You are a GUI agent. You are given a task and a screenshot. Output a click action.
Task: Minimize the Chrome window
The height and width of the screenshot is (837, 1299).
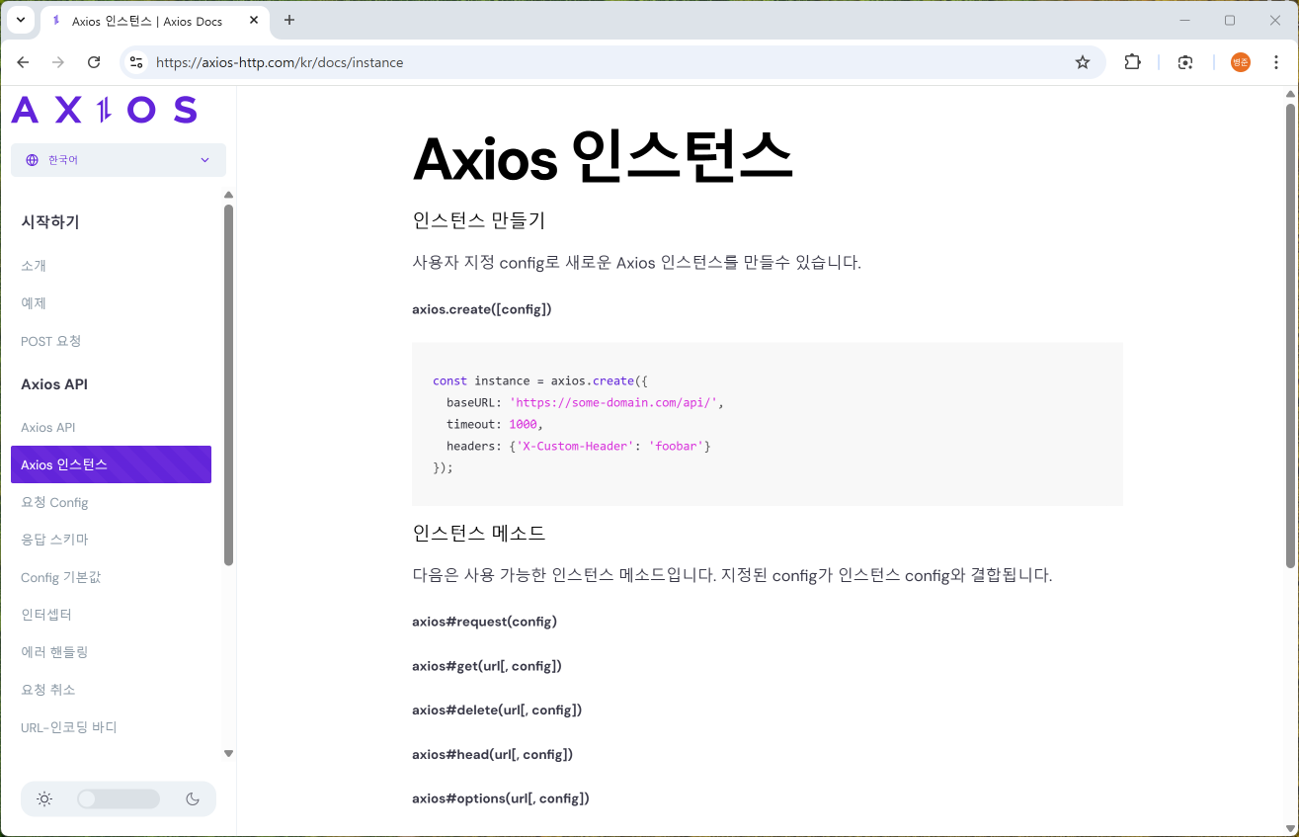point(1185,20)
